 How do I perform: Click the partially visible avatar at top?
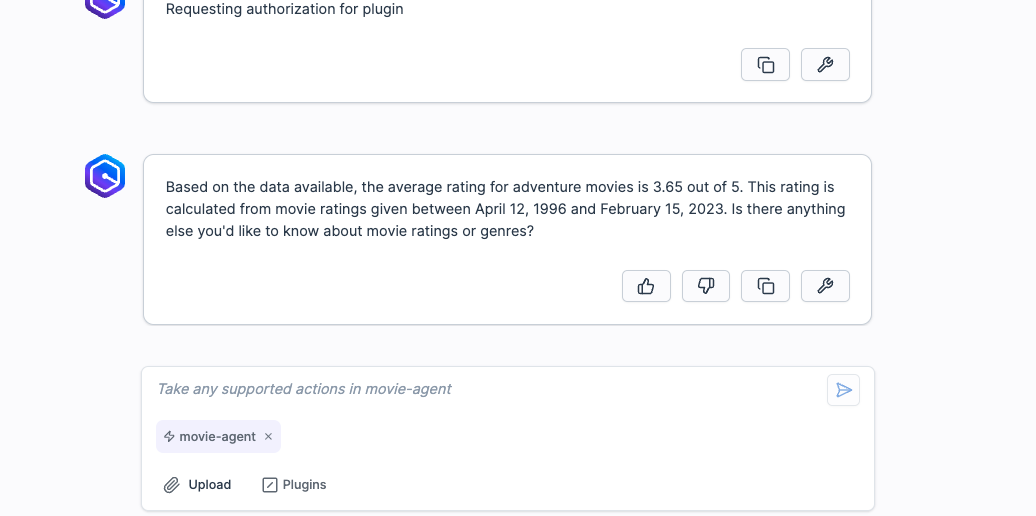pyautogui.click(x=105, y=5)
